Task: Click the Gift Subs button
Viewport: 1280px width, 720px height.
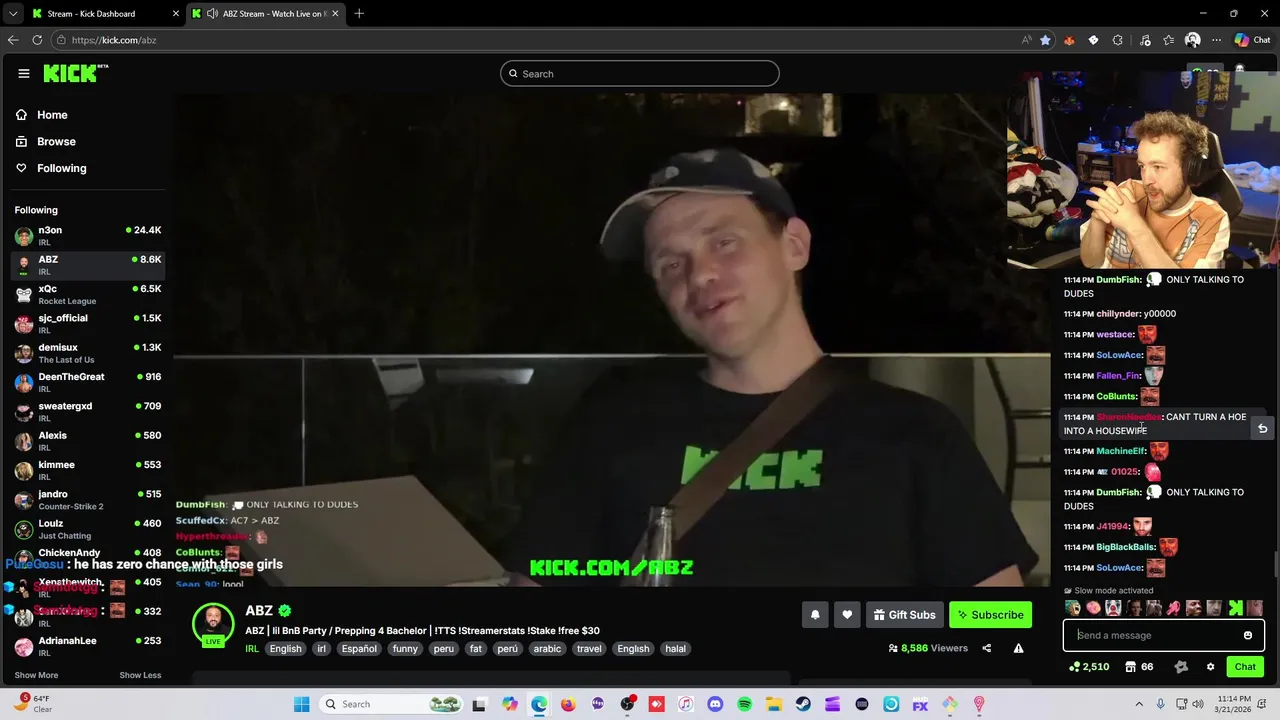Action: pyautogui.click(x=904, y=615)
